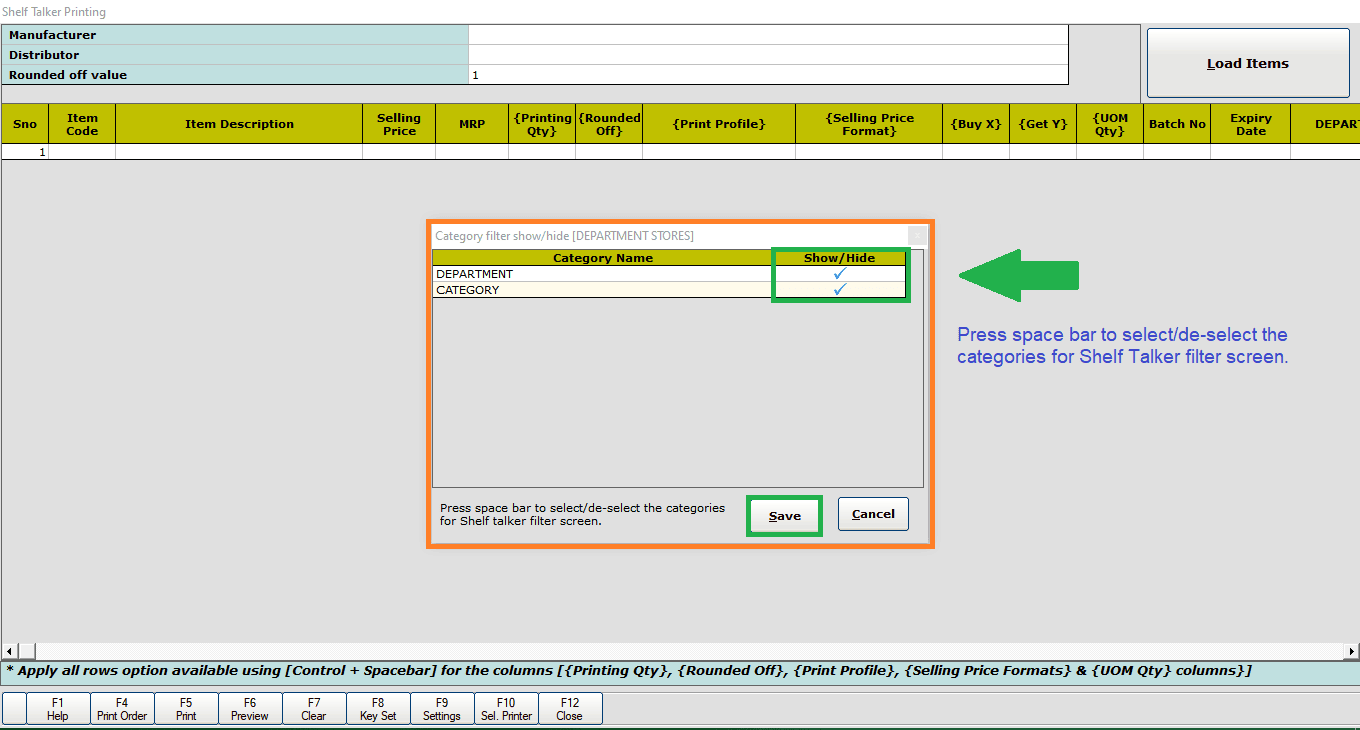Toggle DEPARTMENT show/hide checkmark
The width and height of the screenshot is (1360, 730).
pos(840,273)
